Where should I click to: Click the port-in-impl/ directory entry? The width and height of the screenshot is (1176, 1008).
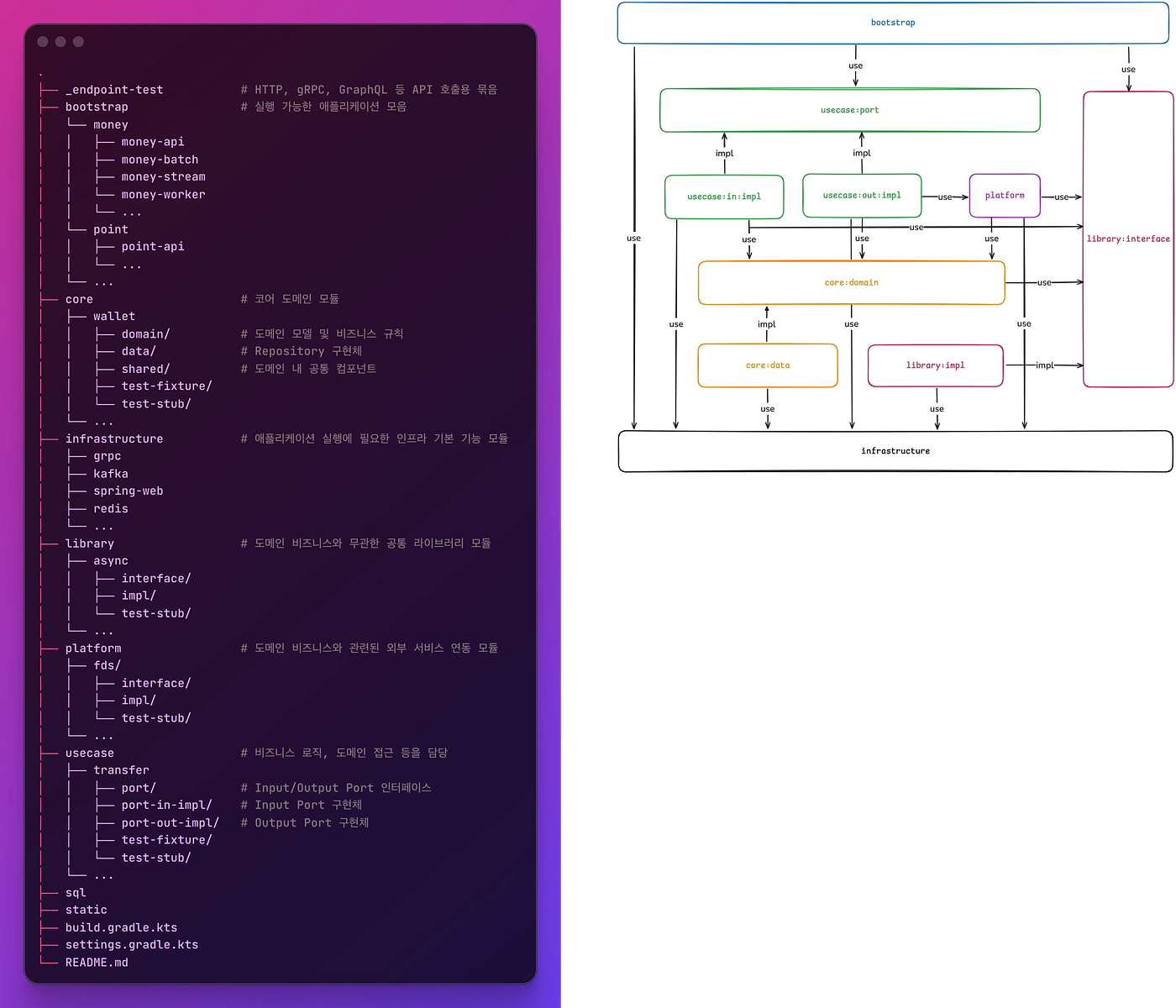166,805
